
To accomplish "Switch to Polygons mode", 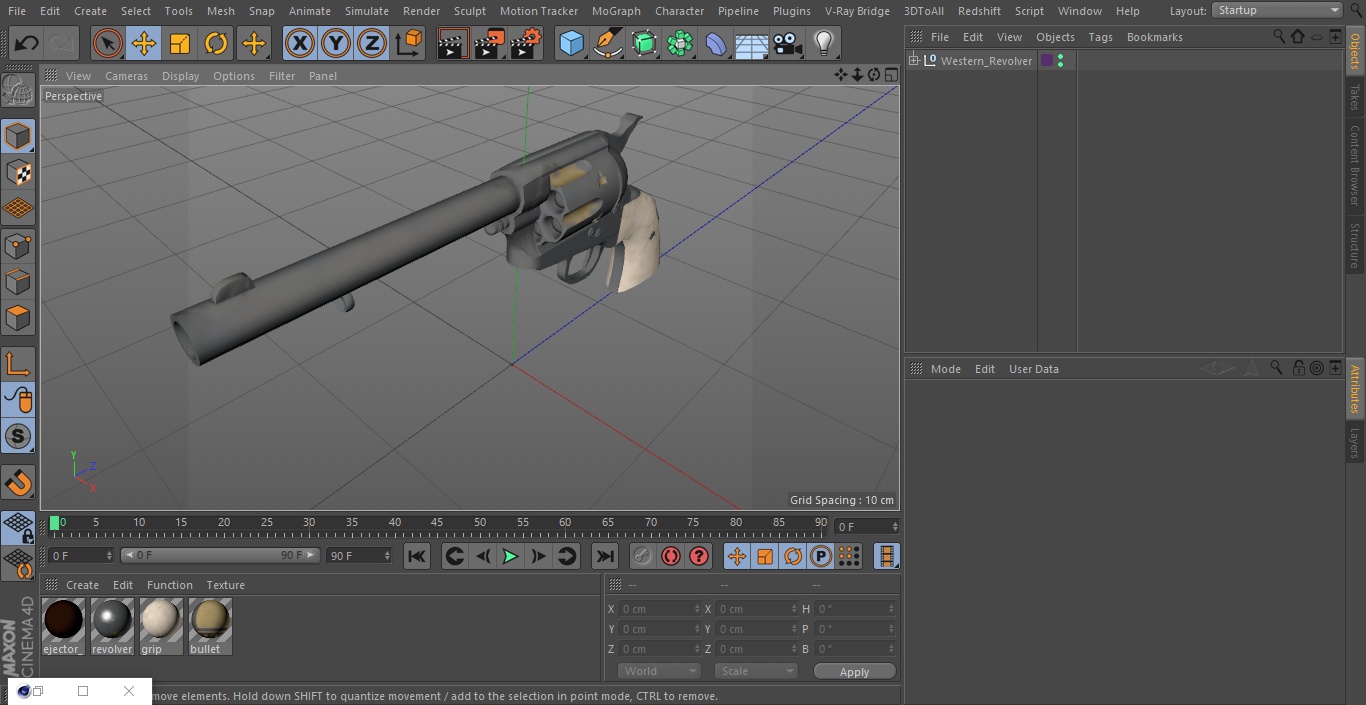I will point(18,319).
